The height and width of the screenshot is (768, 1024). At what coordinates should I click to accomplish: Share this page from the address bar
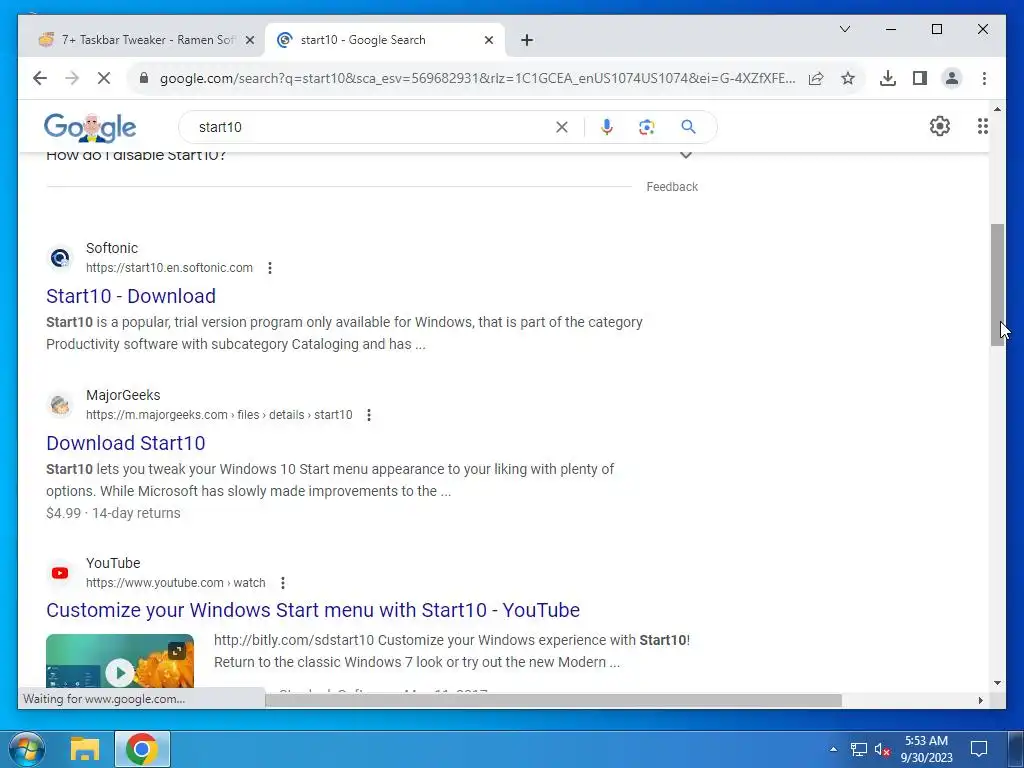(816, 78)
